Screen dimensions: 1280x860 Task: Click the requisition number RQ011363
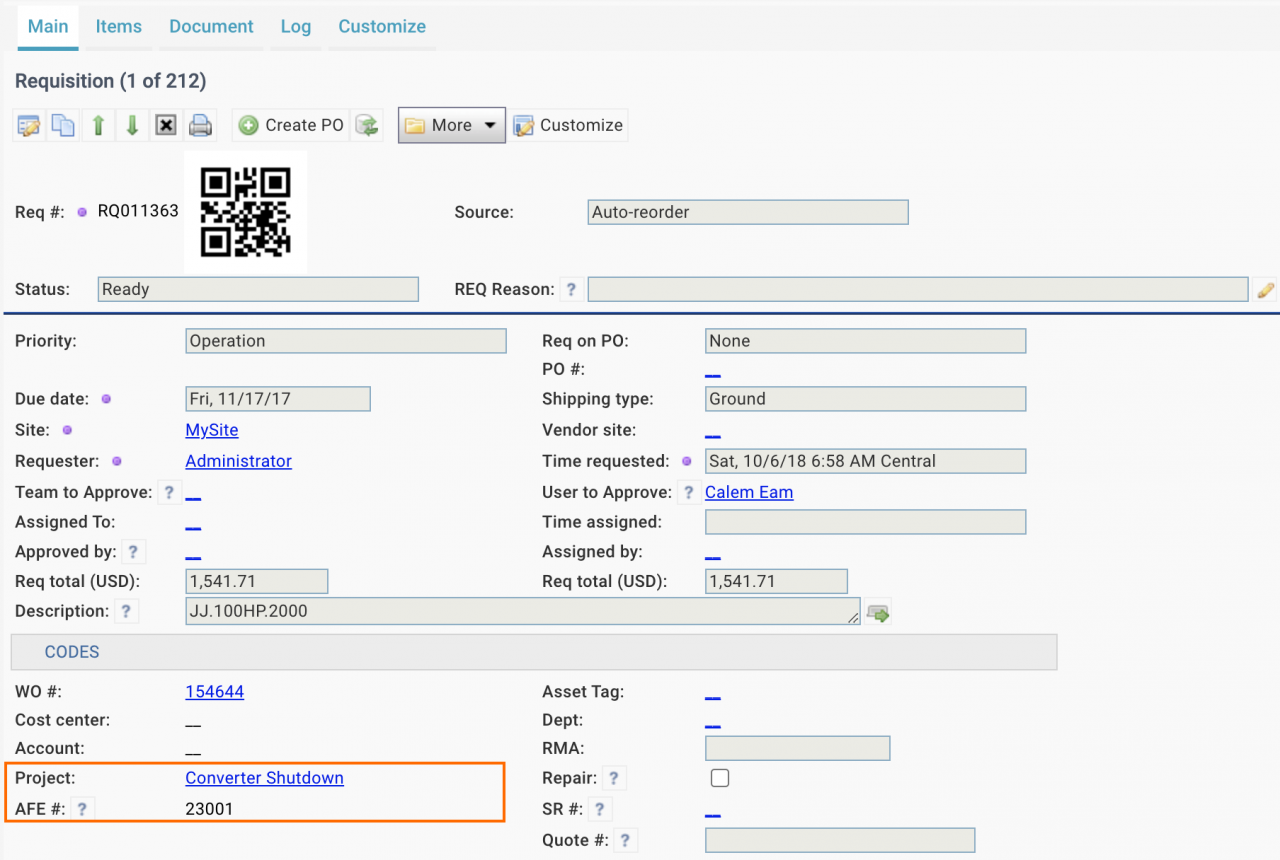(x=138, y=212)
